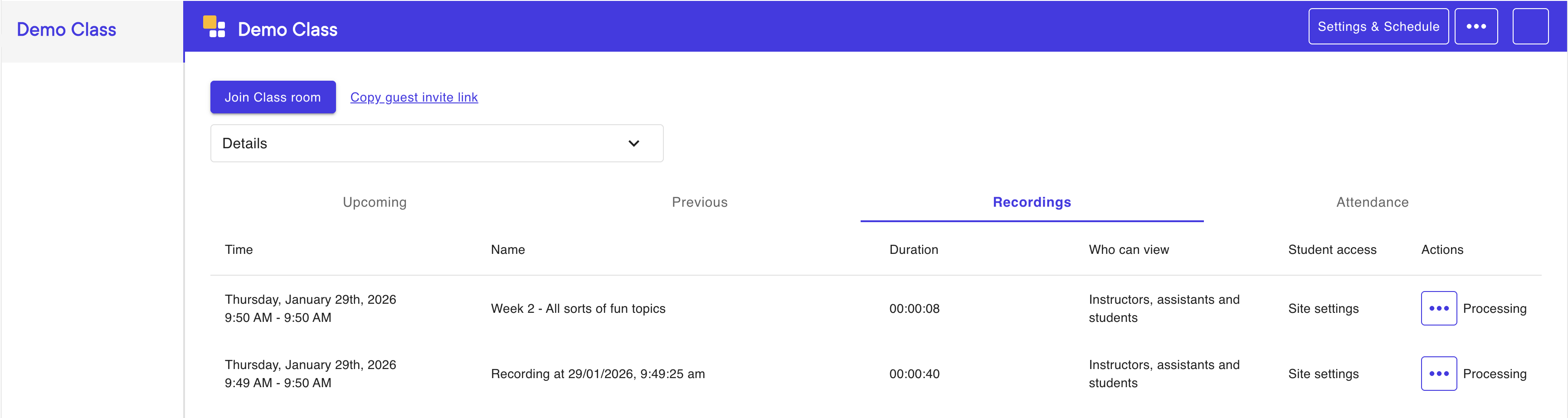Viewport: 1568px width, 418px height.
Task: Click the Time column header
Action: tap(239, 249)
